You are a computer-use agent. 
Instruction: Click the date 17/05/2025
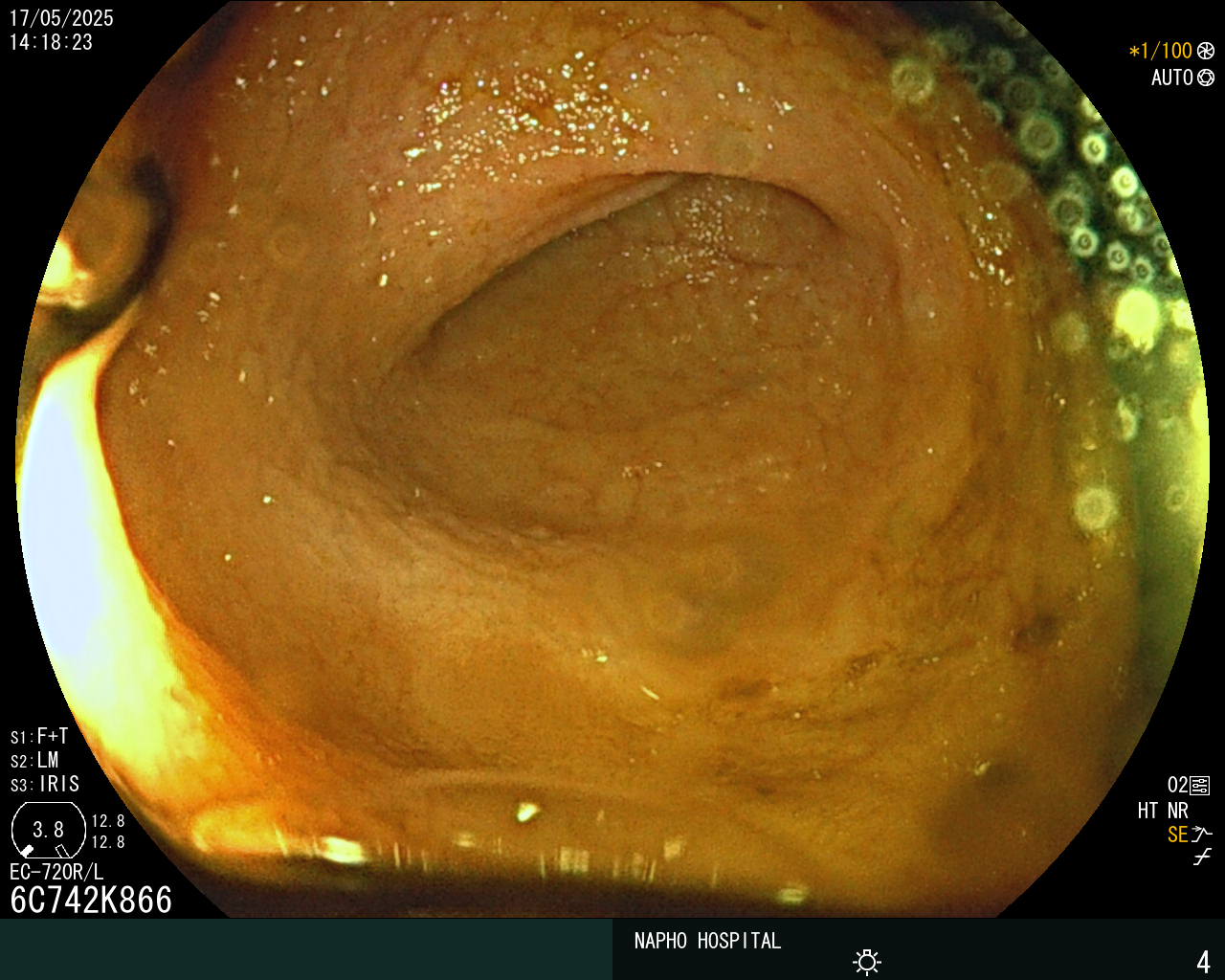(x=61, y=18)
